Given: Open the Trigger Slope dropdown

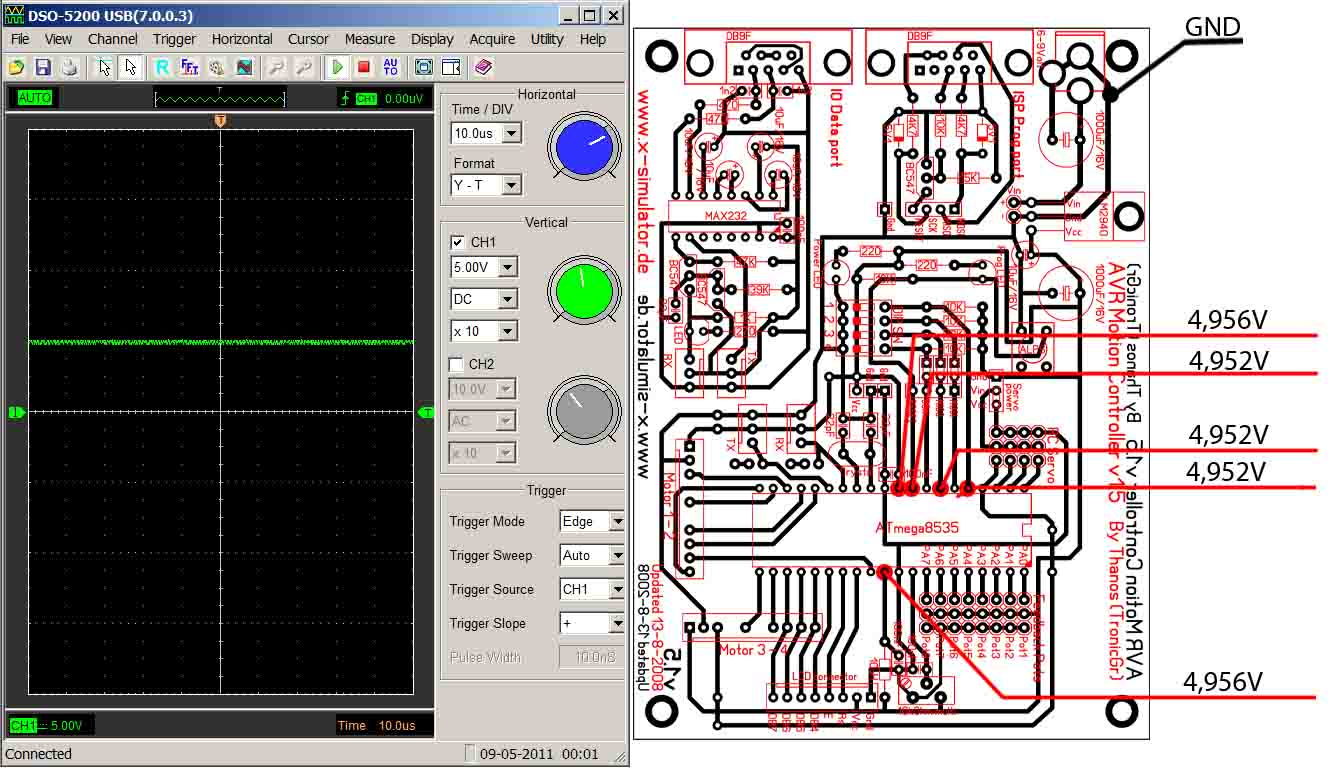Looking at the screenshot, I should 616,623.
